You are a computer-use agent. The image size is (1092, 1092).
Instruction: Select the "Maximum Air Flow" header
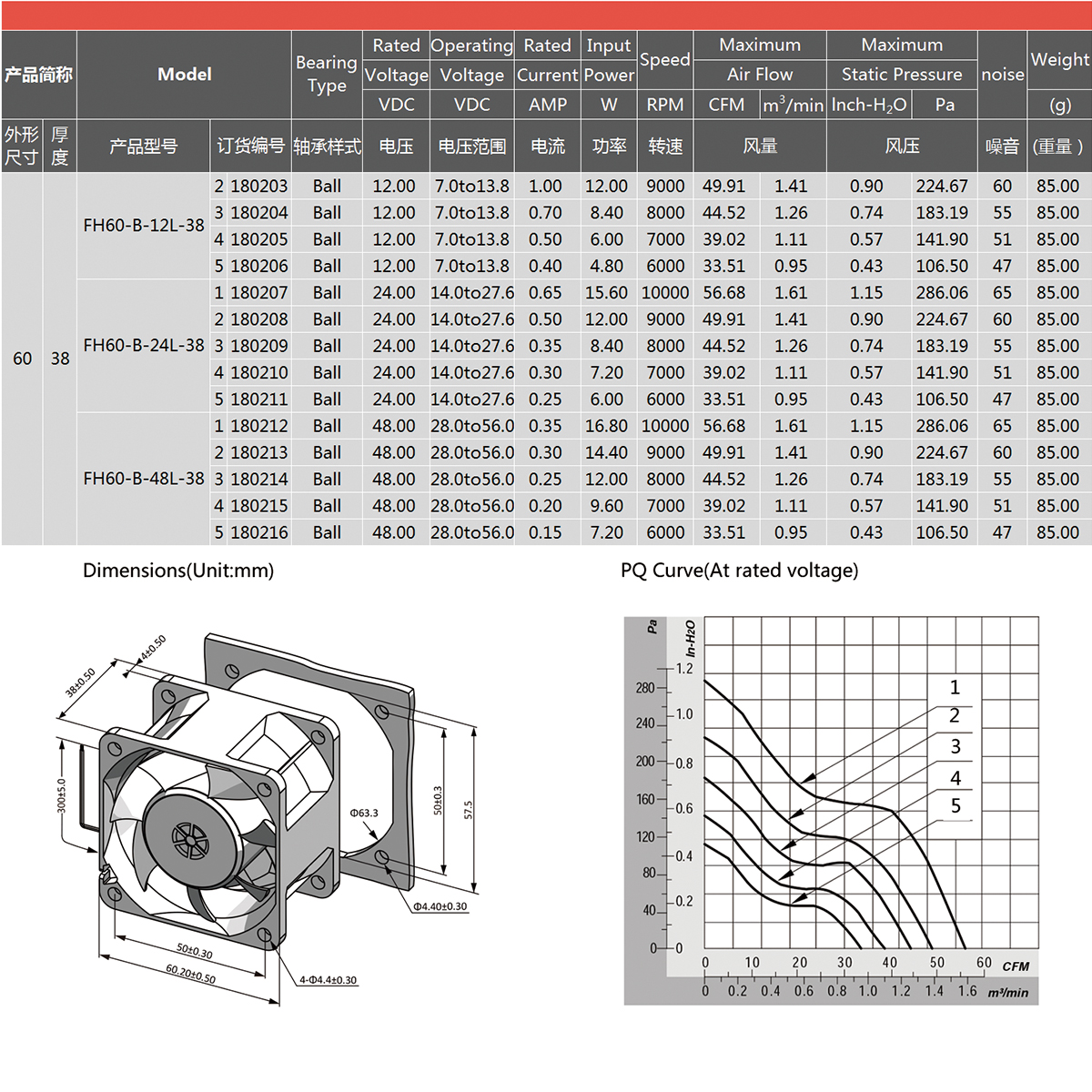pos(760,60)
